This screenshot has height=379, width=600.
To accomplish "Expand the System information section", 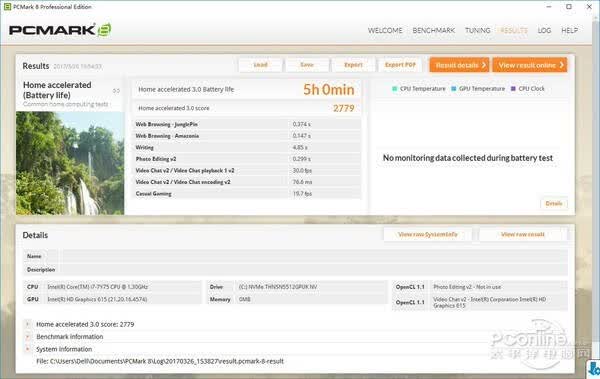I will (x=28, y=349).
